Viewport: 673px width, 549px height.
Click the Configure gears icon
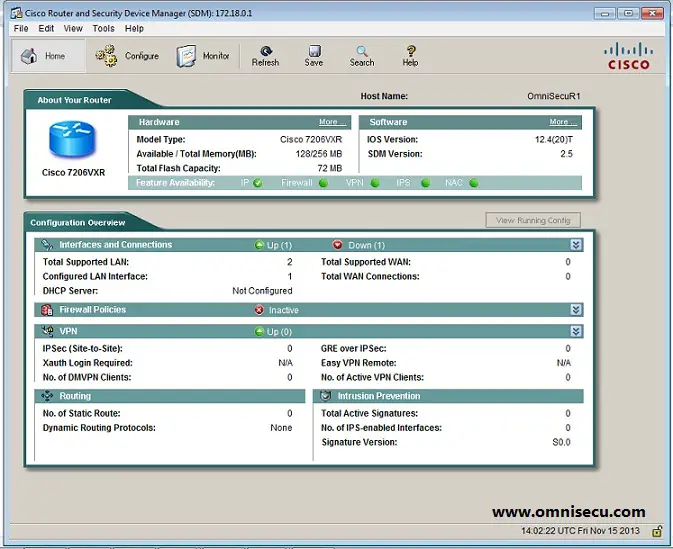(x=106, y=56)
